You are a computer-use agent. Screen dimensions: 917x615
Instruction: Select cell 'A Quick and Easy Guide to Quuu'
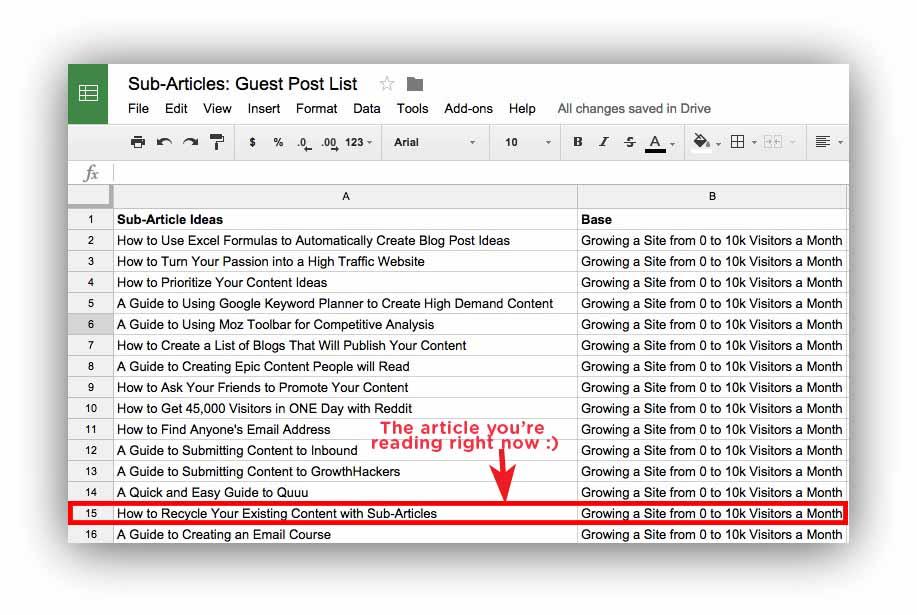(346, 492)
